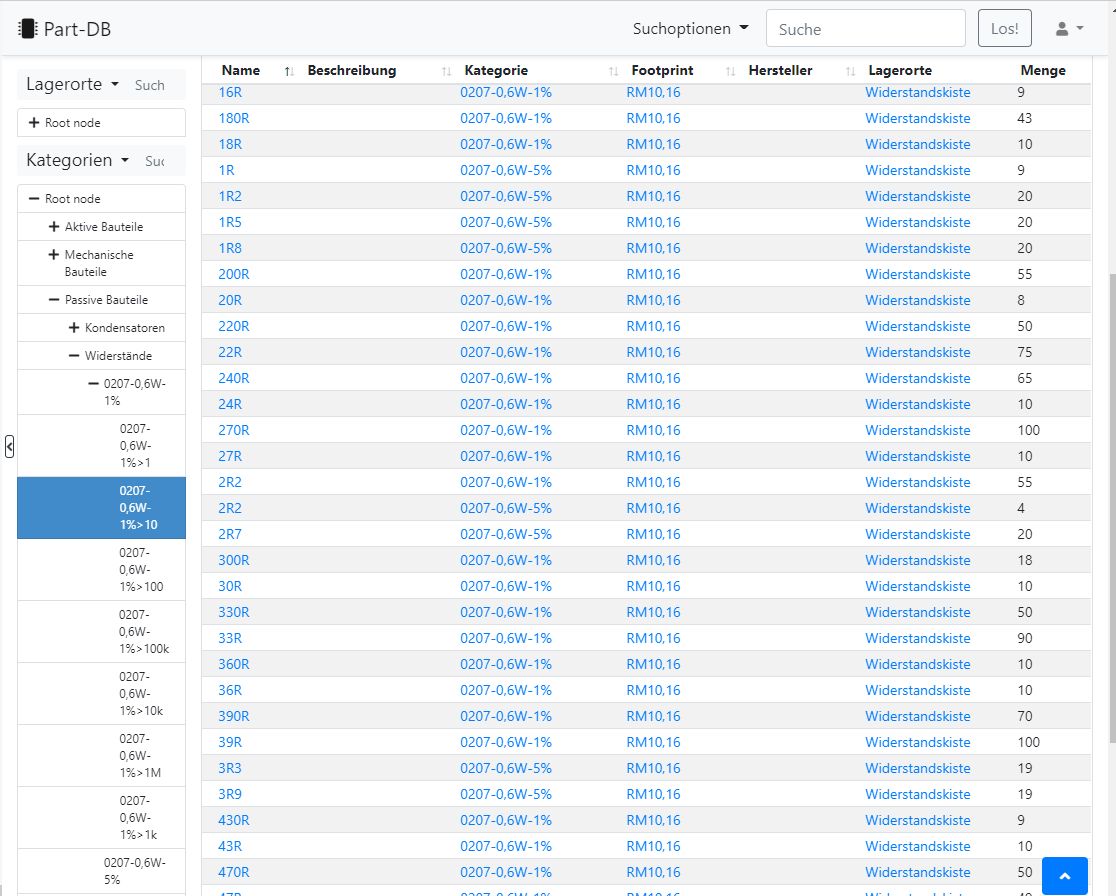This screenshot has width=1116, height=896.
Task: Sort table by Name column arrows
Action: point(289,71)
